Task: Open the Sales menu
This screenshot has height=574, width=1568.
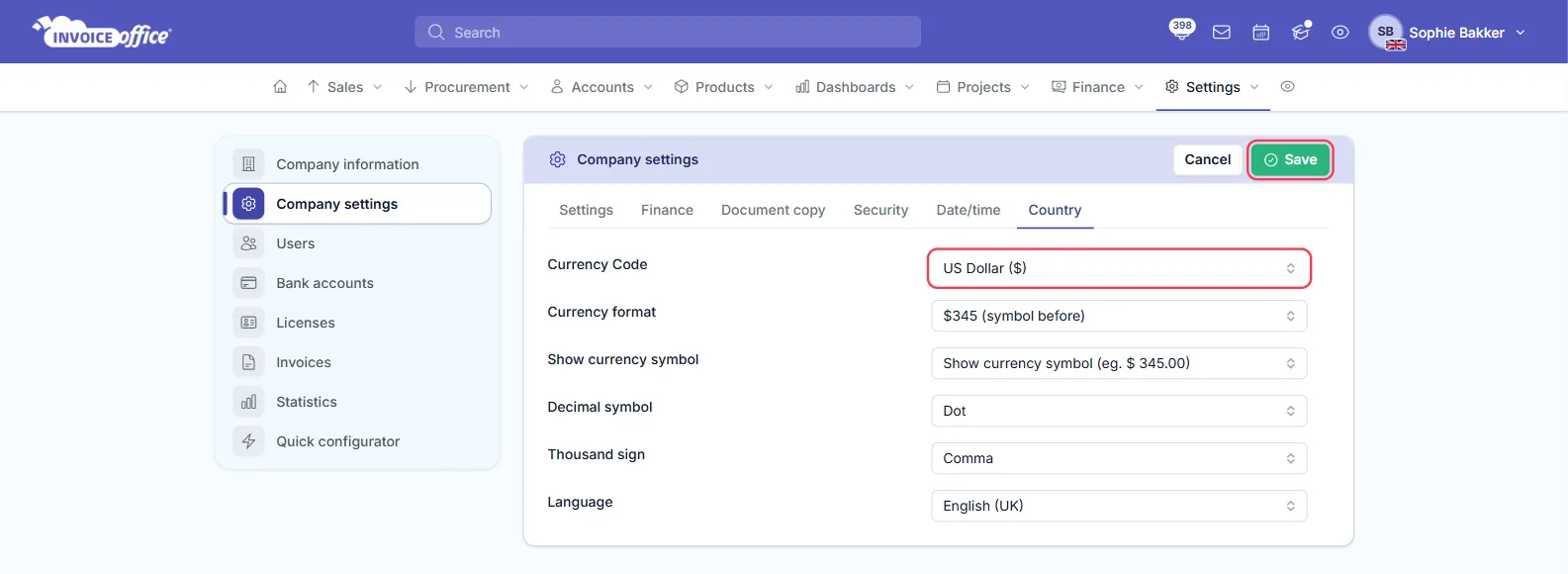Action: (x=344, y=87)
